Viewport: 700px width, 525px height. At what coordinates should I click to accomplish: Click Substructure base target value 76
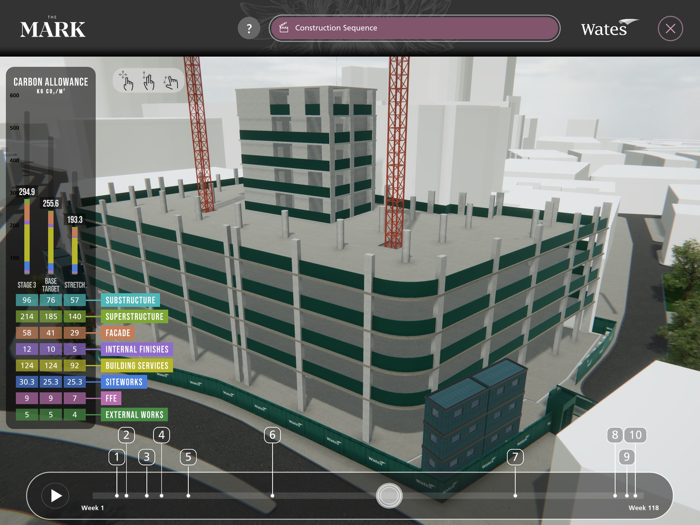51,300
